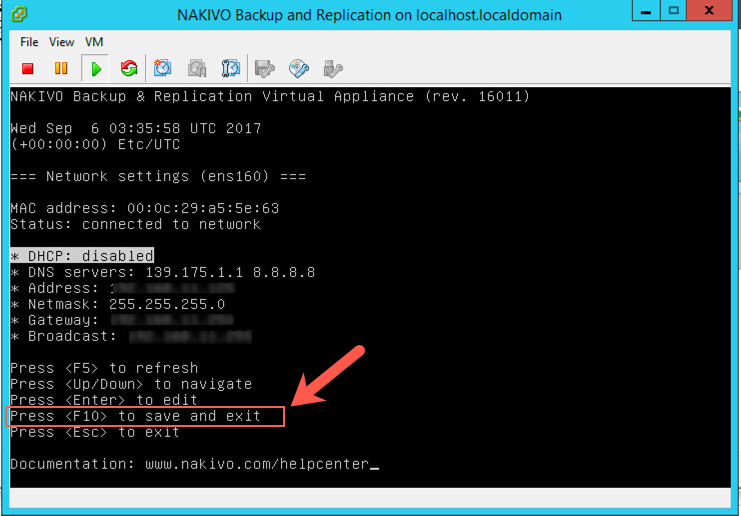This screenshot has width=741, height=516.
Task: Click the Network settings (ens160) heading
Action: tap(158, 177)
